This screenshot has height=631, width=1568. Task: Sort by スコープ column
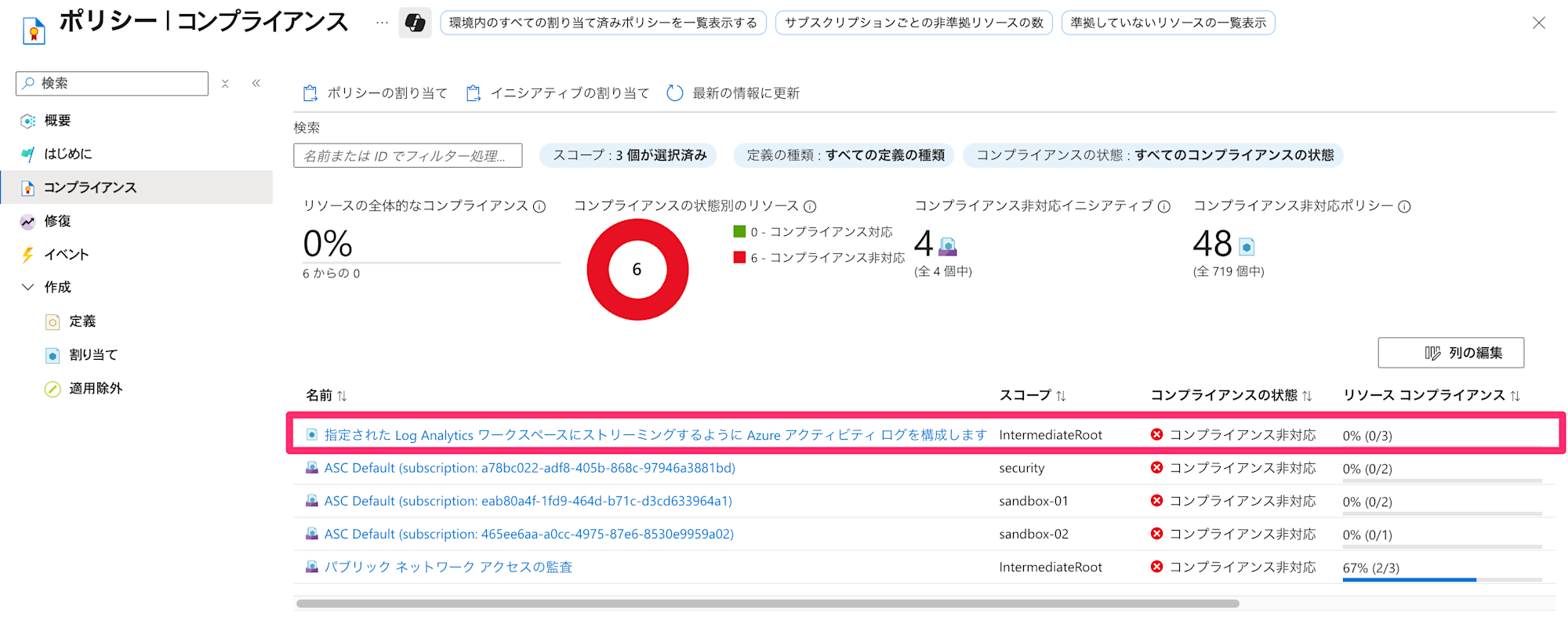[x=1033, y=396]
